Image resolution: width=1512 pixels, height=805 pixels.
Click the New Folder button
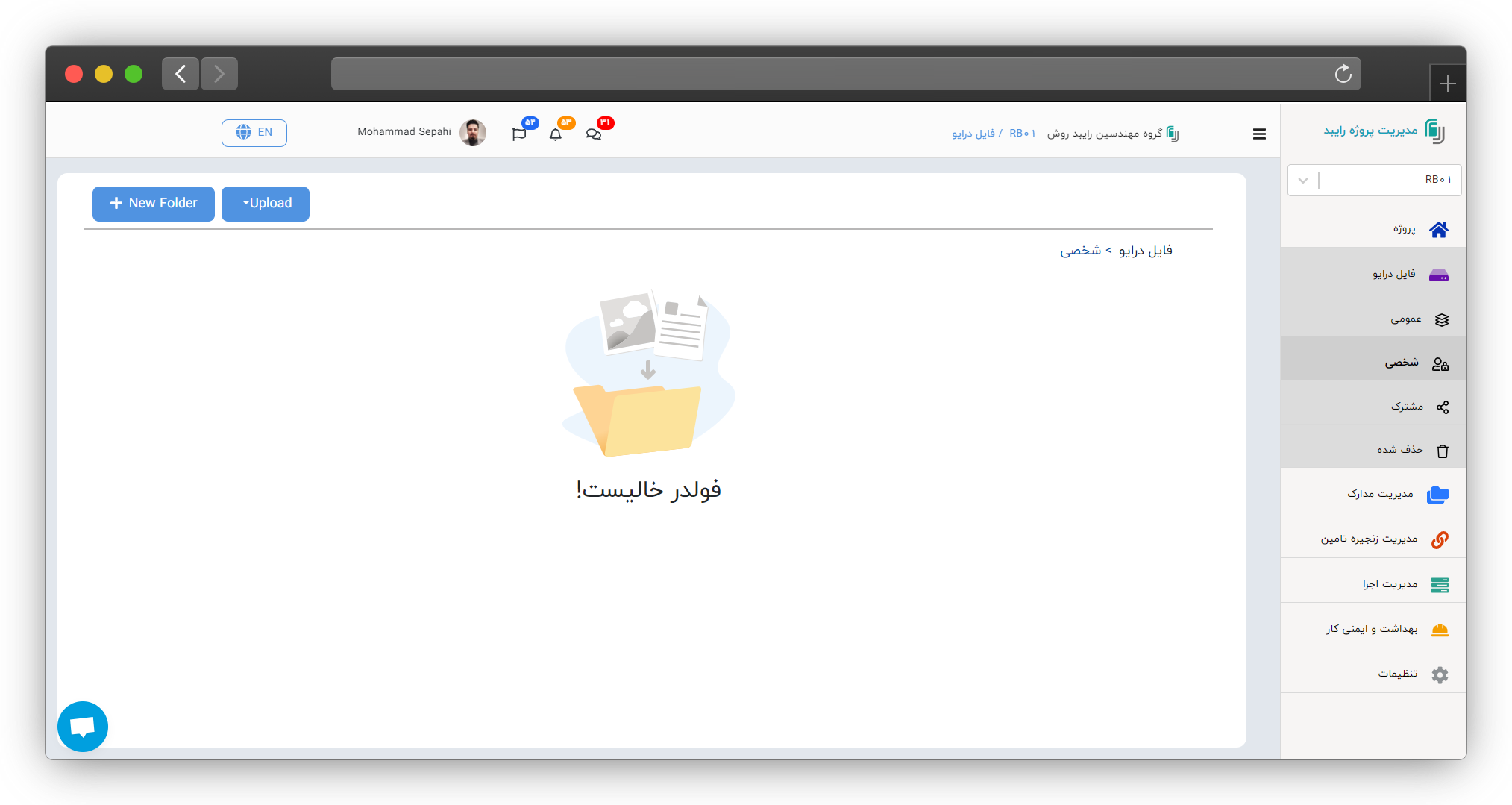[x=154, y=204]
